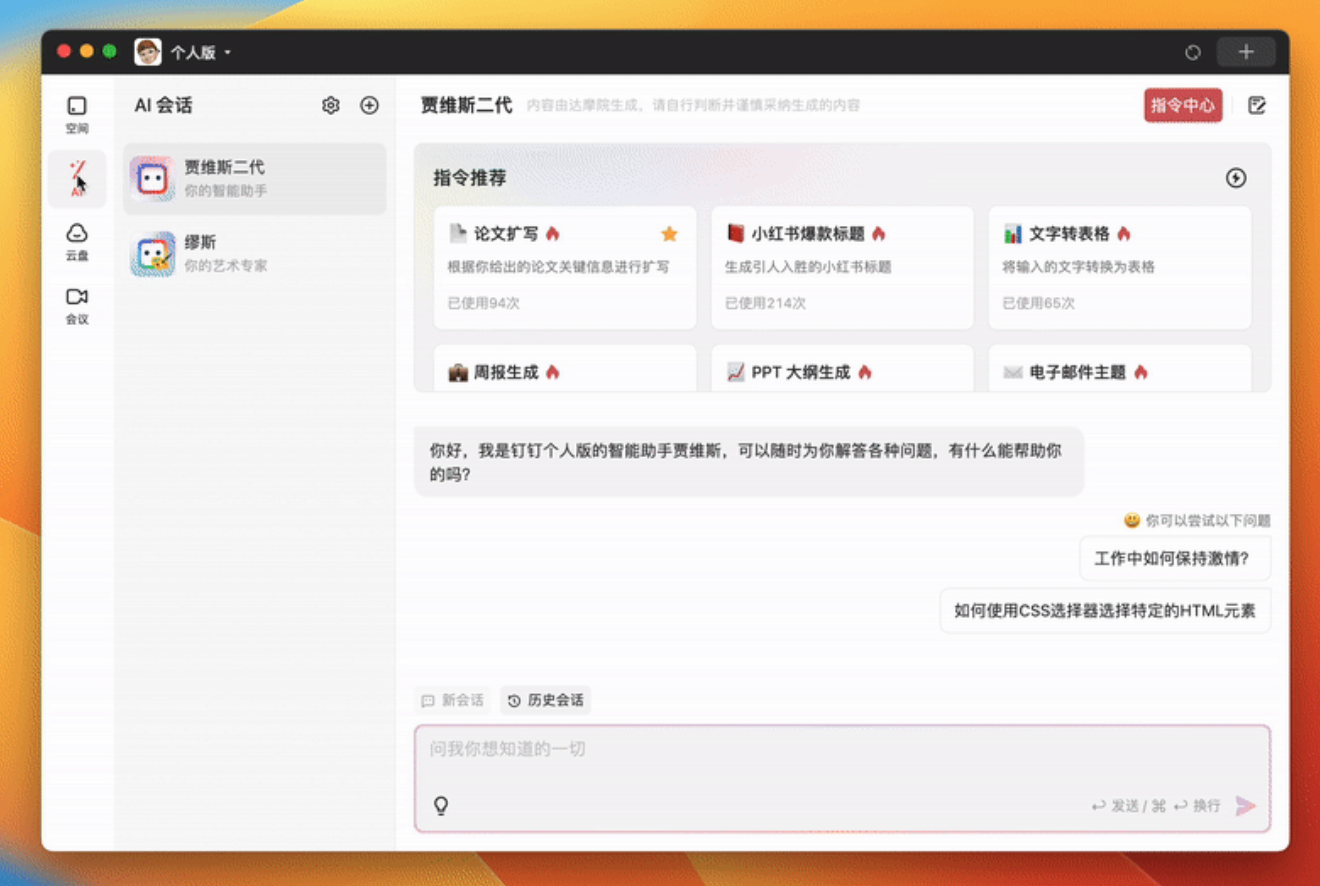Screen dimensions: 1320x886
Task: Open the 小红书爆款标题 command card
Action: click(x=842, y=267)
